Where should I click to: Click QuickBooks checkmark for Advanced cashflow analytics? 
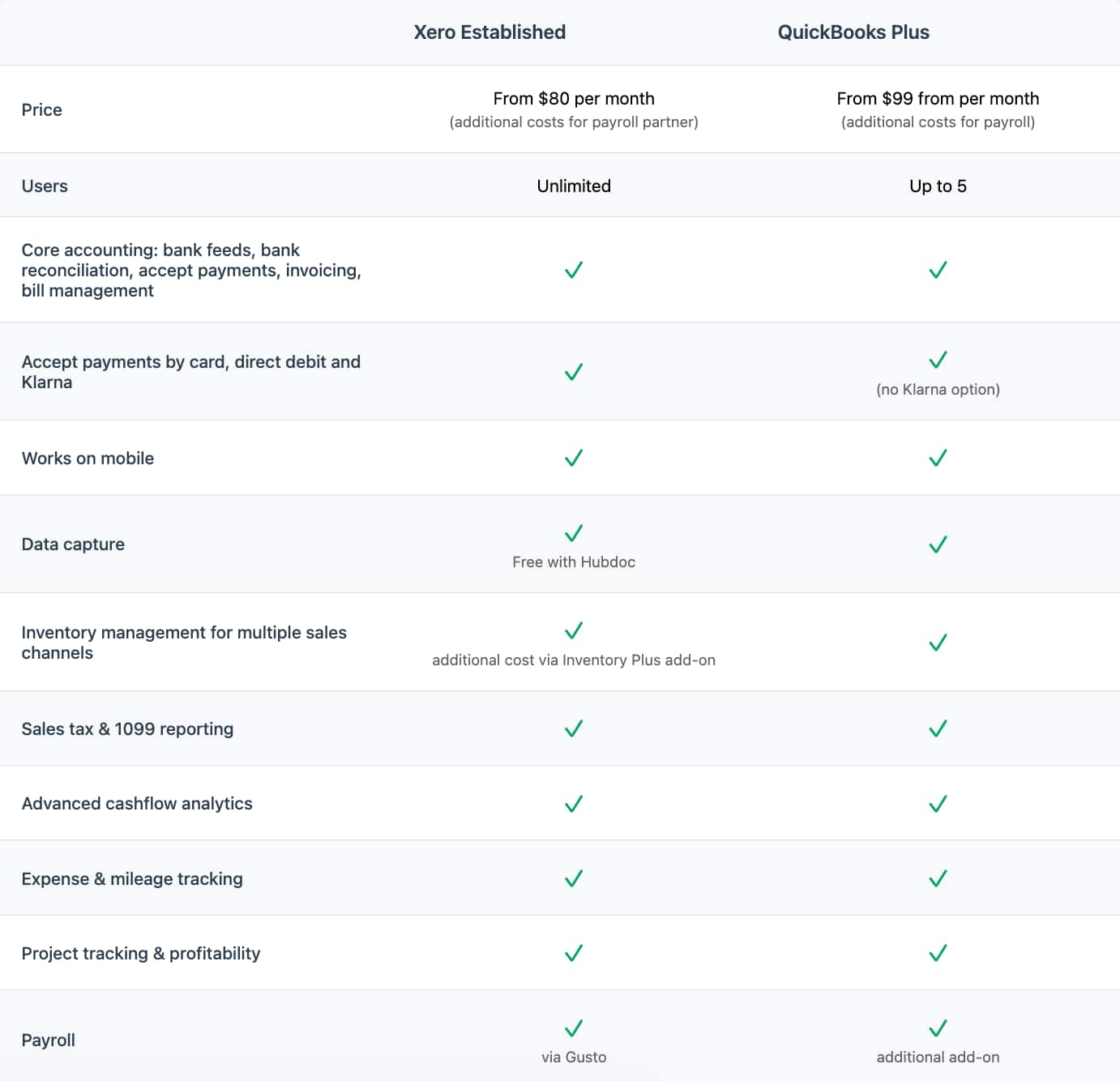(938, 804)
